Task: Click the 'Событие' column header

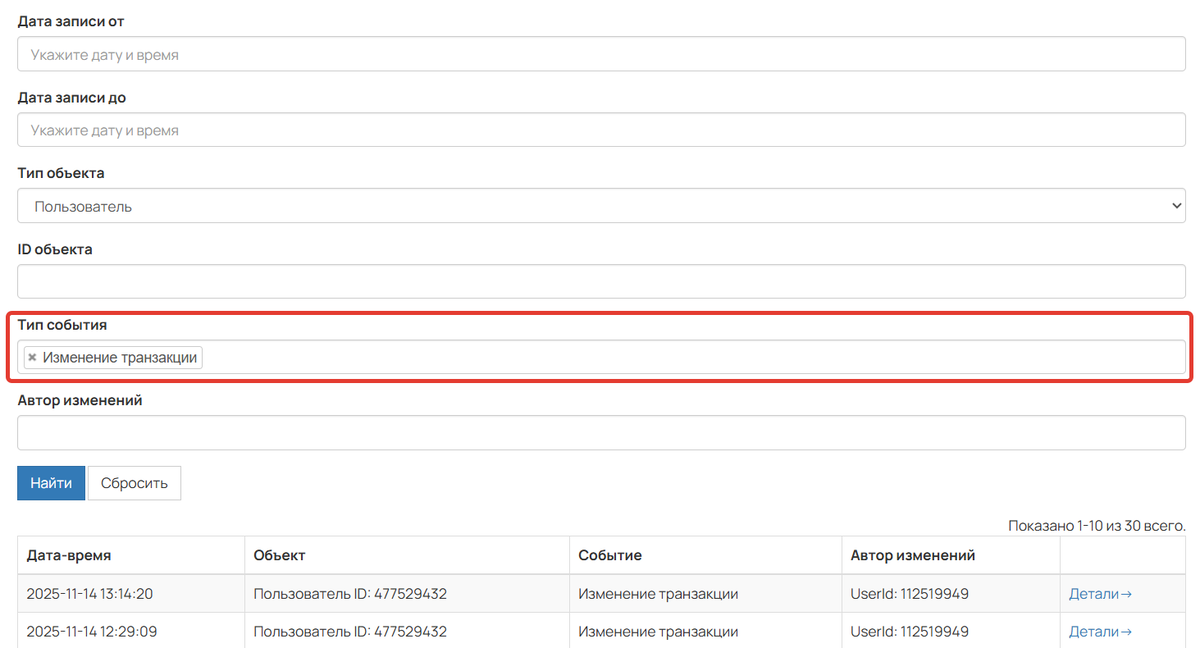Action: (609, 555)
